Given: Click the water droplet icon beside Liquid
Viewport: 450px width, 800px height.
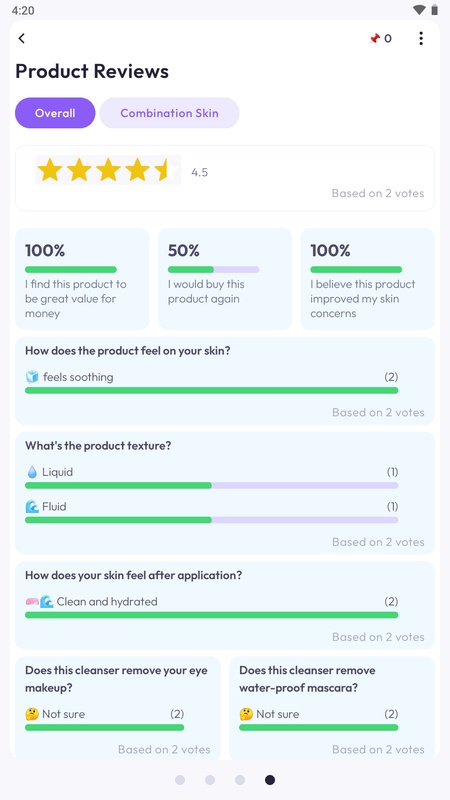Looking at the screenshot, I should coord(32,472).
